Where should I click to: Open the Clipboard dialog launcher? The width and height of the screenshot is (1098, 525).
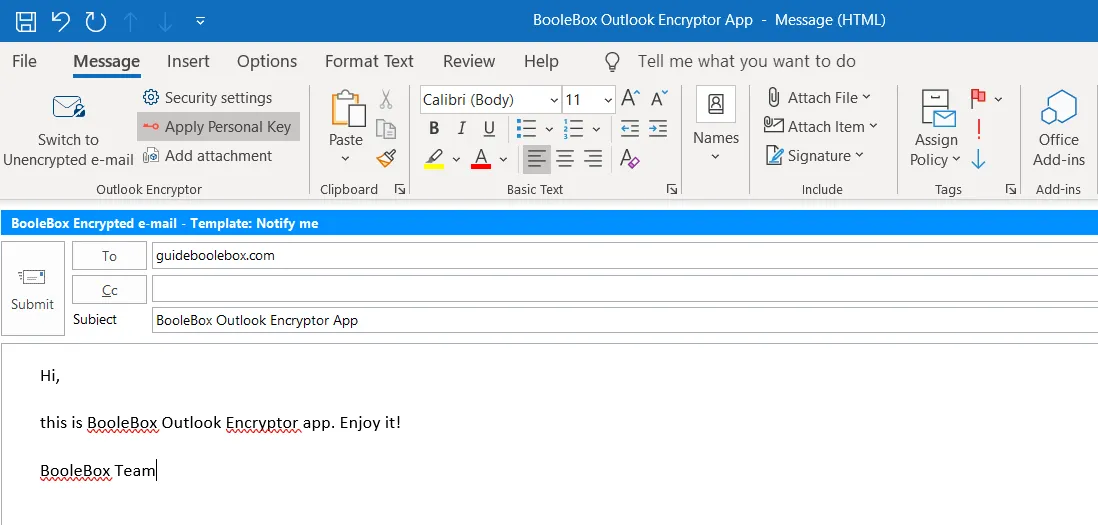(x=400, y=189)
